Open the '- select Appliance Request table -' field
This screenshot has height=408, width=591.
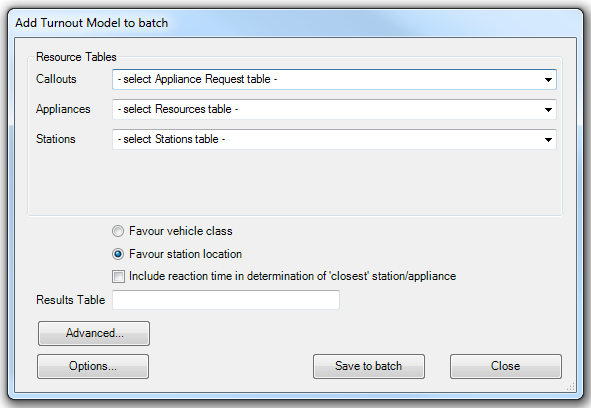(x=334, y=79)
